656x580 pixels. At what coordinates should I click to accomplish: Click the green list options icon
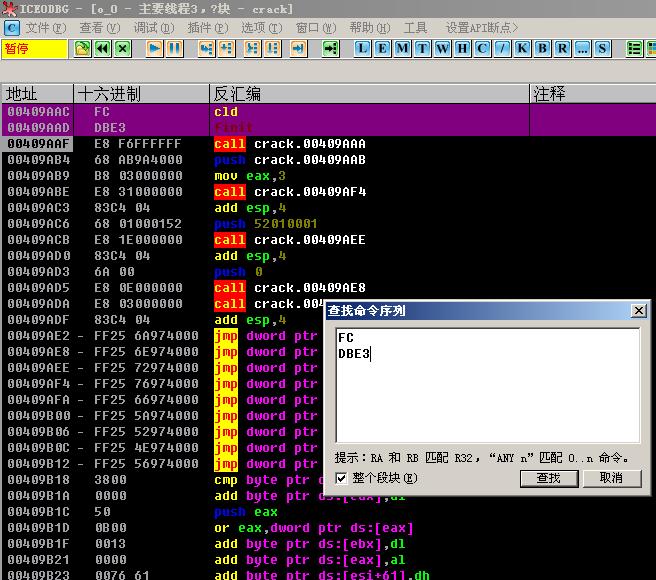pyautogui.click(x=634, y=49)
